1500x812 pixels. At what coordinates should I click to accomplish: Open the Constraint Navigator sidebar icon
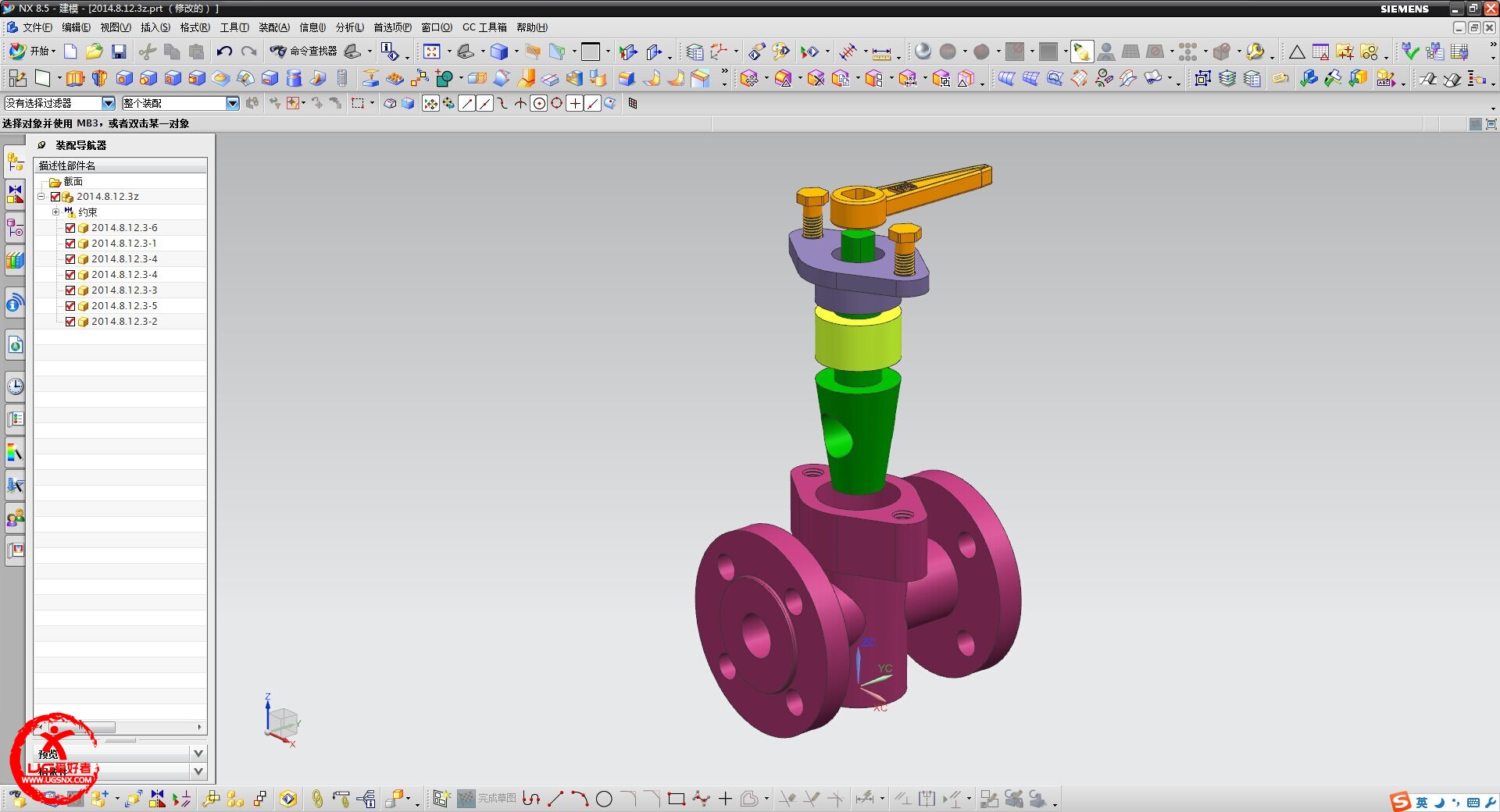click(15, 194)
